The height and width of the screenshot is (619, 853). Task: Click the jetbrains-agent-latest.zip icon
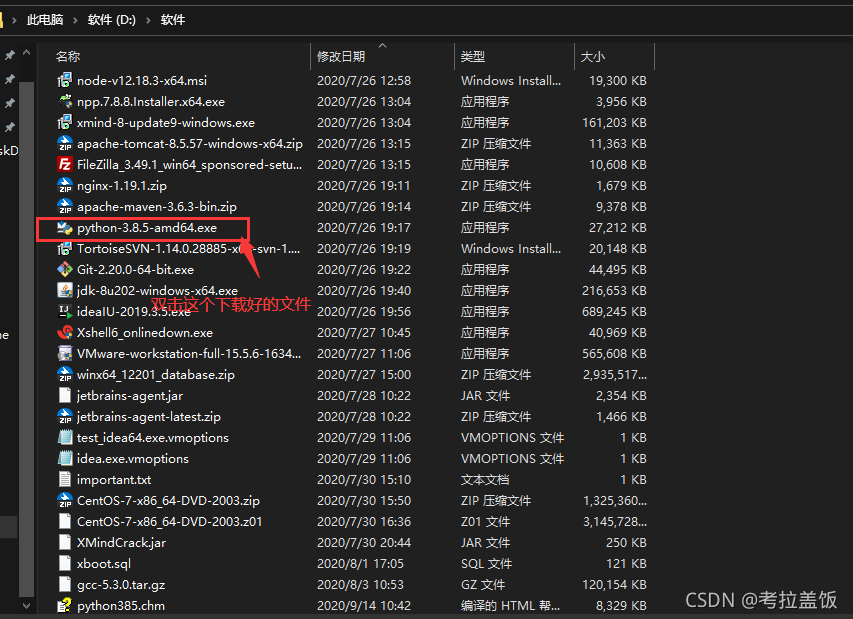click(65, 417)
